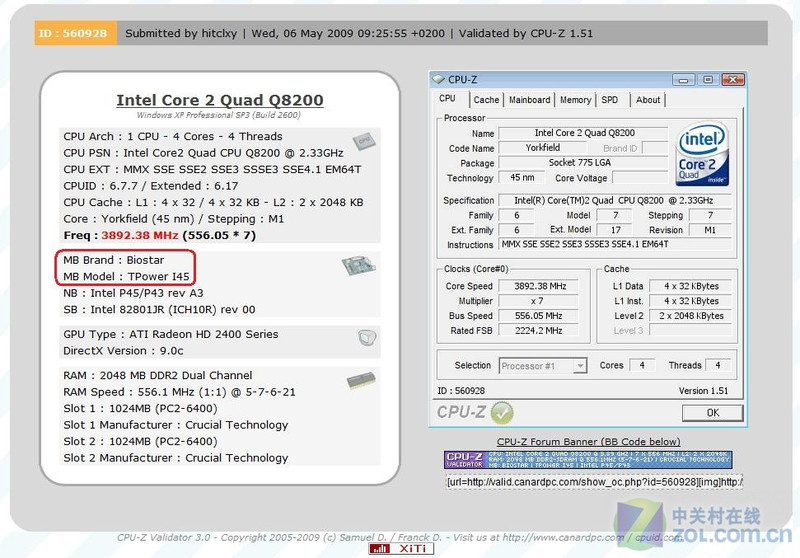Click the motherboard icon beside MB Brand
This screenshot has height=558, width=800.
359,265
